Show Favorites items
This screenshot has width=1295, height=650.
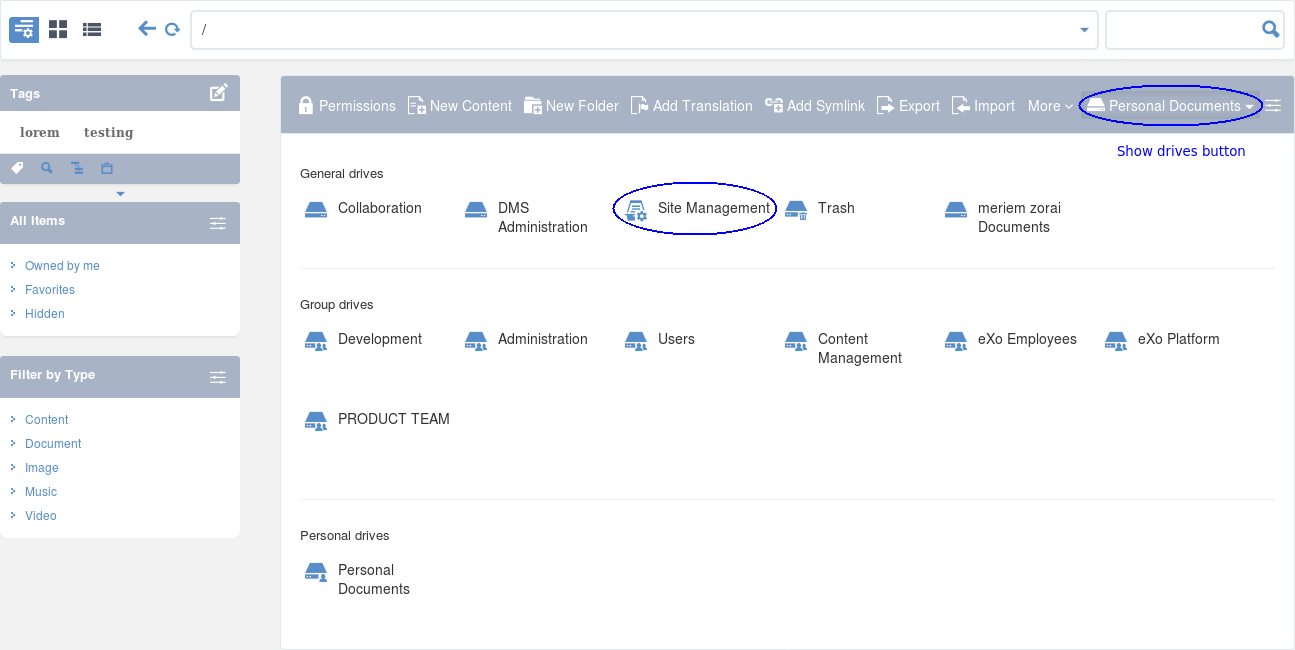[x=50, y=290]
